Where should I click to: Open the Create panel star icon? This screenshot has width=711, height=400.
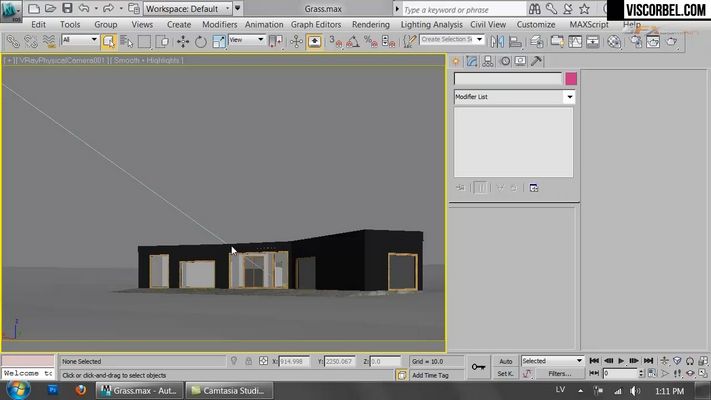456,61
